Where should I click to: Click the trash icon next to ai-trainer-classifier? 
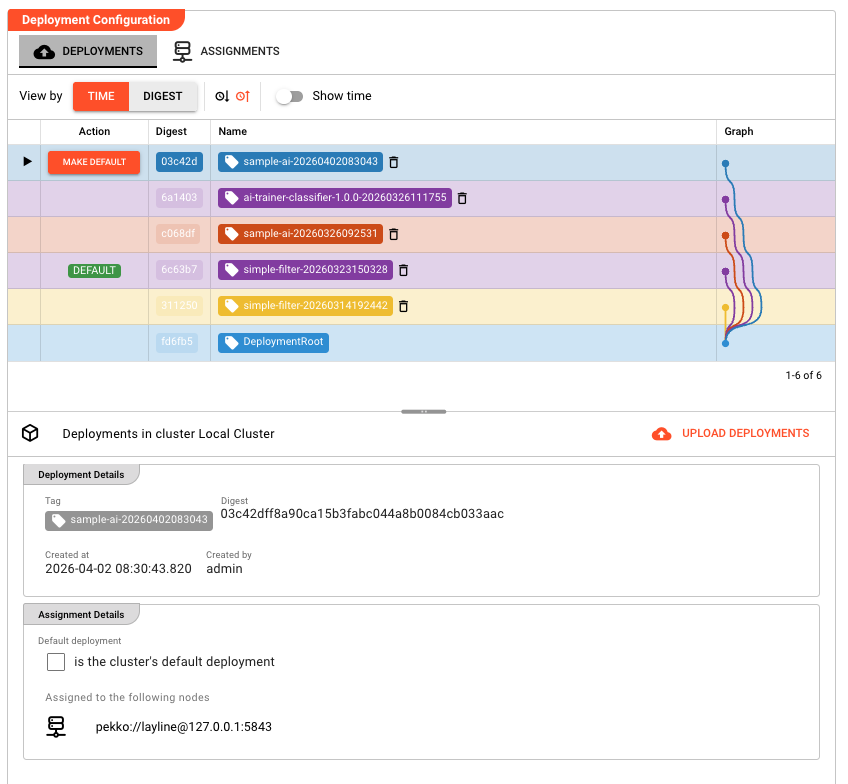[461, 198]
